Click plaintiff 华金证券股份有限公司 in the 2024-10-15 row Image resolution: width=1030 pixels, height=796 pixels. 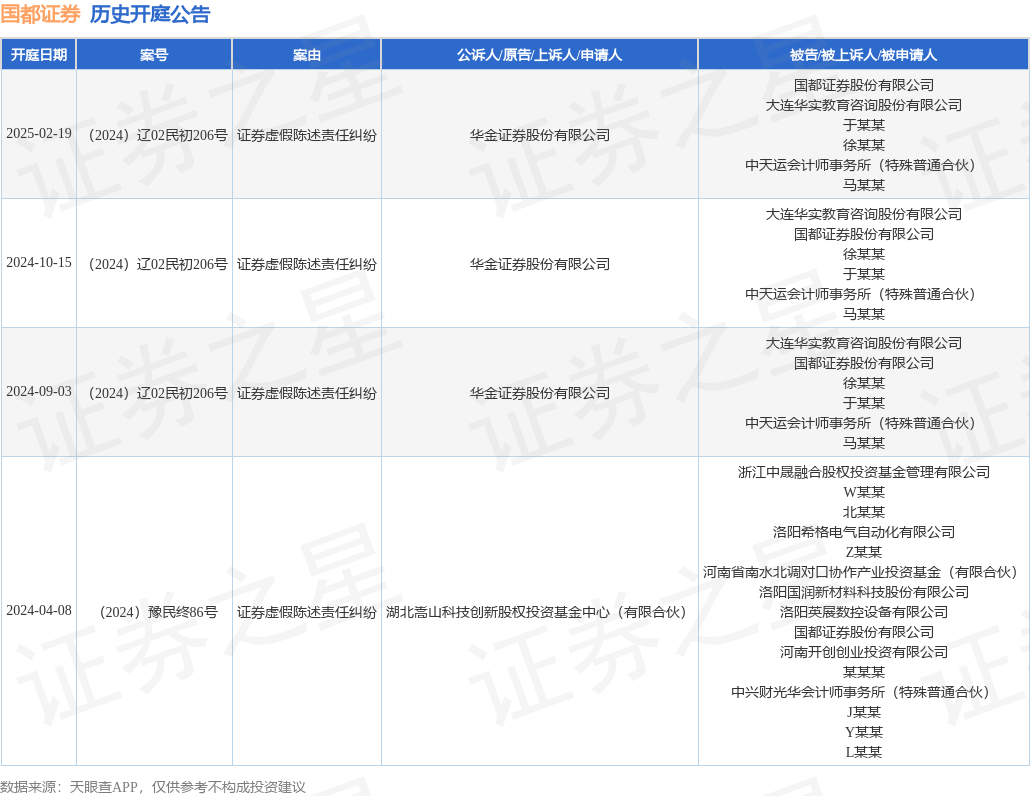click(539, 264)
